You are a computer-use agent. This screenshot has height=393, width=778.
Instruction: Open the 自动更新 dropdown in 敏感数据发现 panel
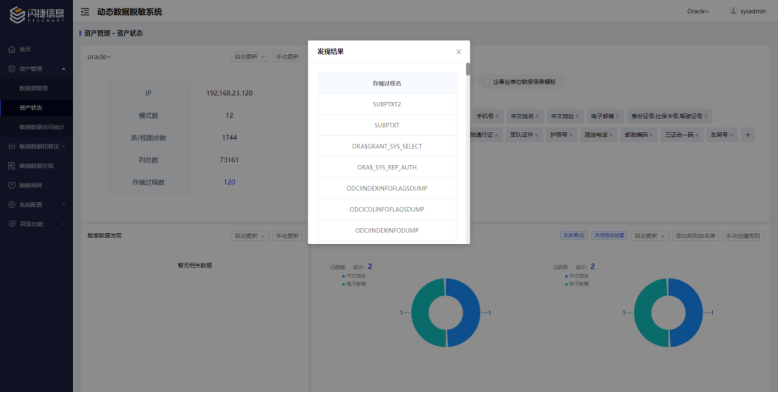[x=250, y=236]
